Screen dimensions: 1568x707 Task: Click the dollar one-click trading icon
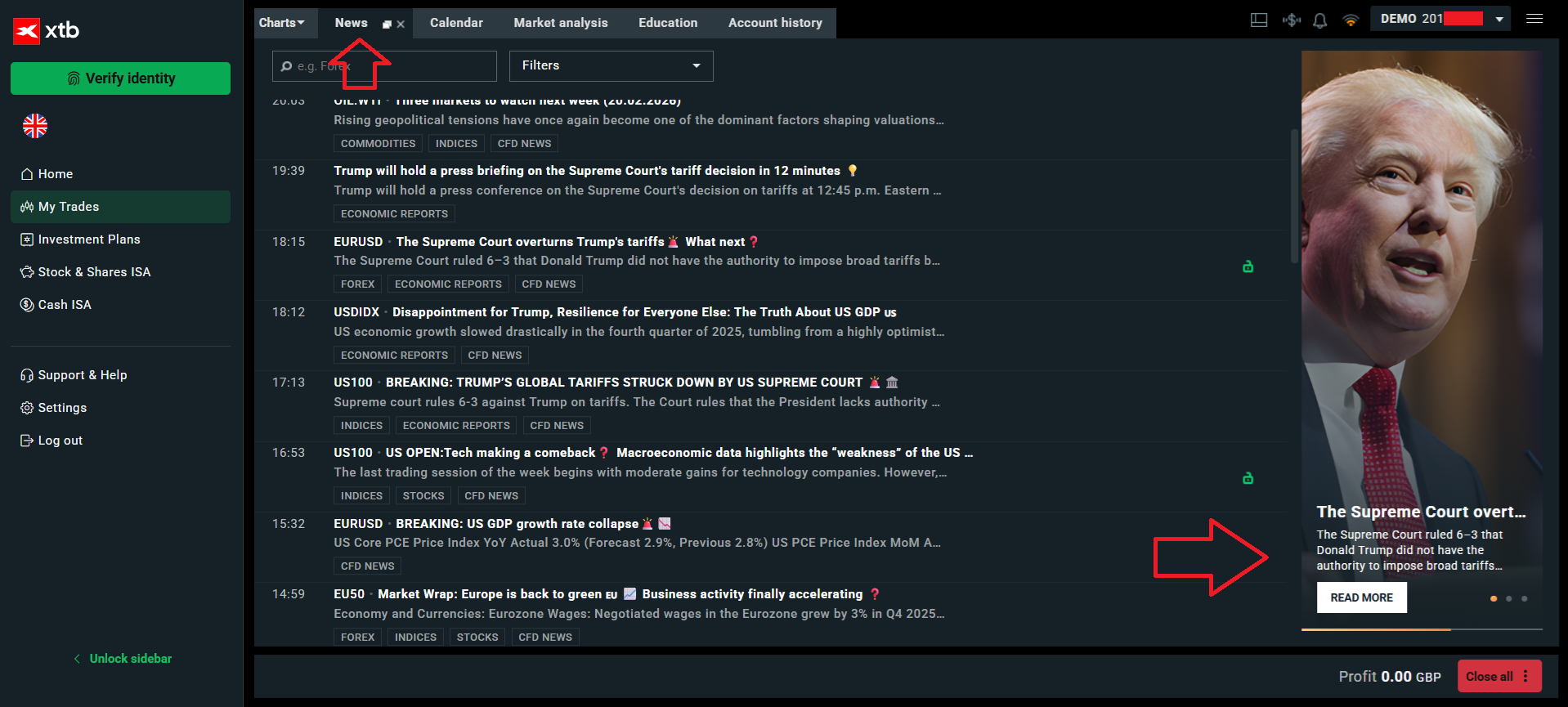coord(1292,20)
